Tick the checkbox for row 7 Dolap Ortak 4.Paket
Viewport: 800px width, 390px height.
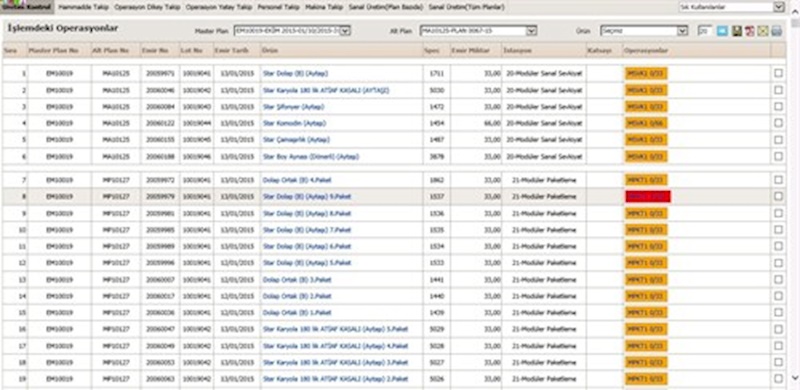(778, 180)
